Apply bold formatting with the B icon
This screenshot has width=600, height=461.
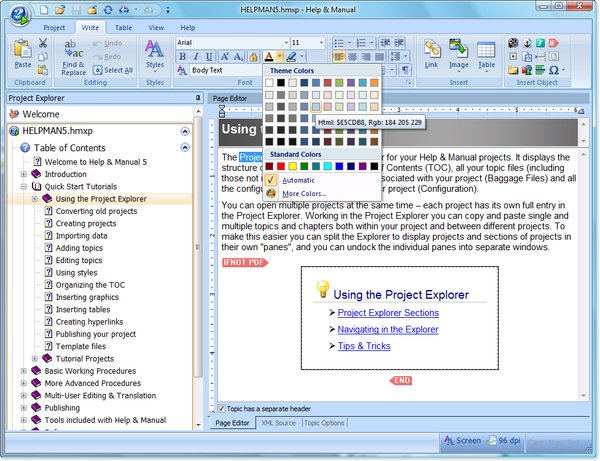(183, 57)
